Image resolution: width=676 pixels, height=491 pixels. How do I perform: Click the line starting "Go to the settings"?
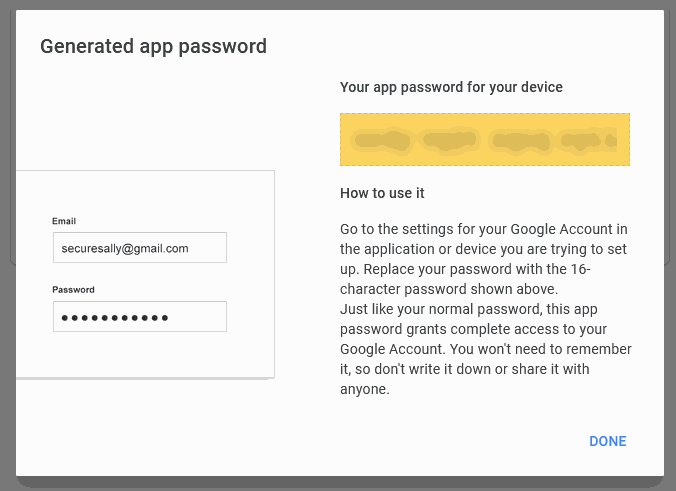[x=483, y=229]
